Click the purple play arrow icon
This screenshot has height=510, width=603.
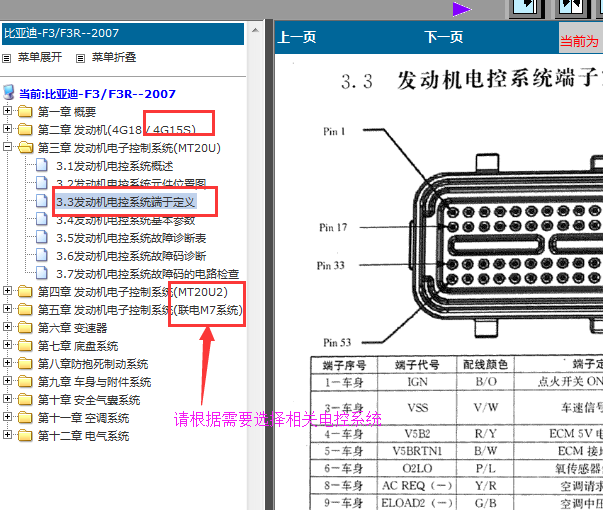[x=461, y=9]
